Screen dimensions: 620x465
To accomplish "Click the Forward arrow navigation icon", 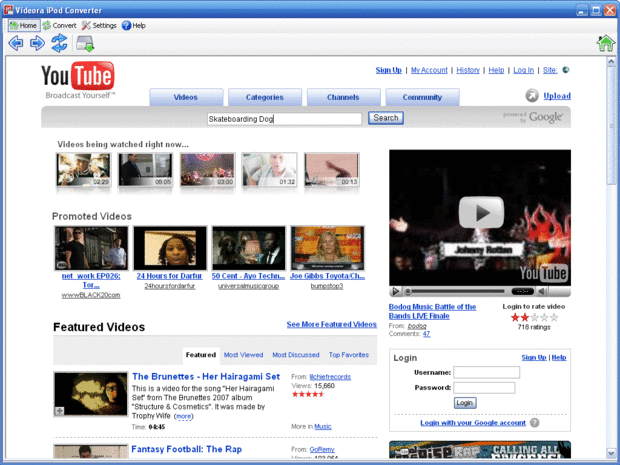I will pos(38,43).
